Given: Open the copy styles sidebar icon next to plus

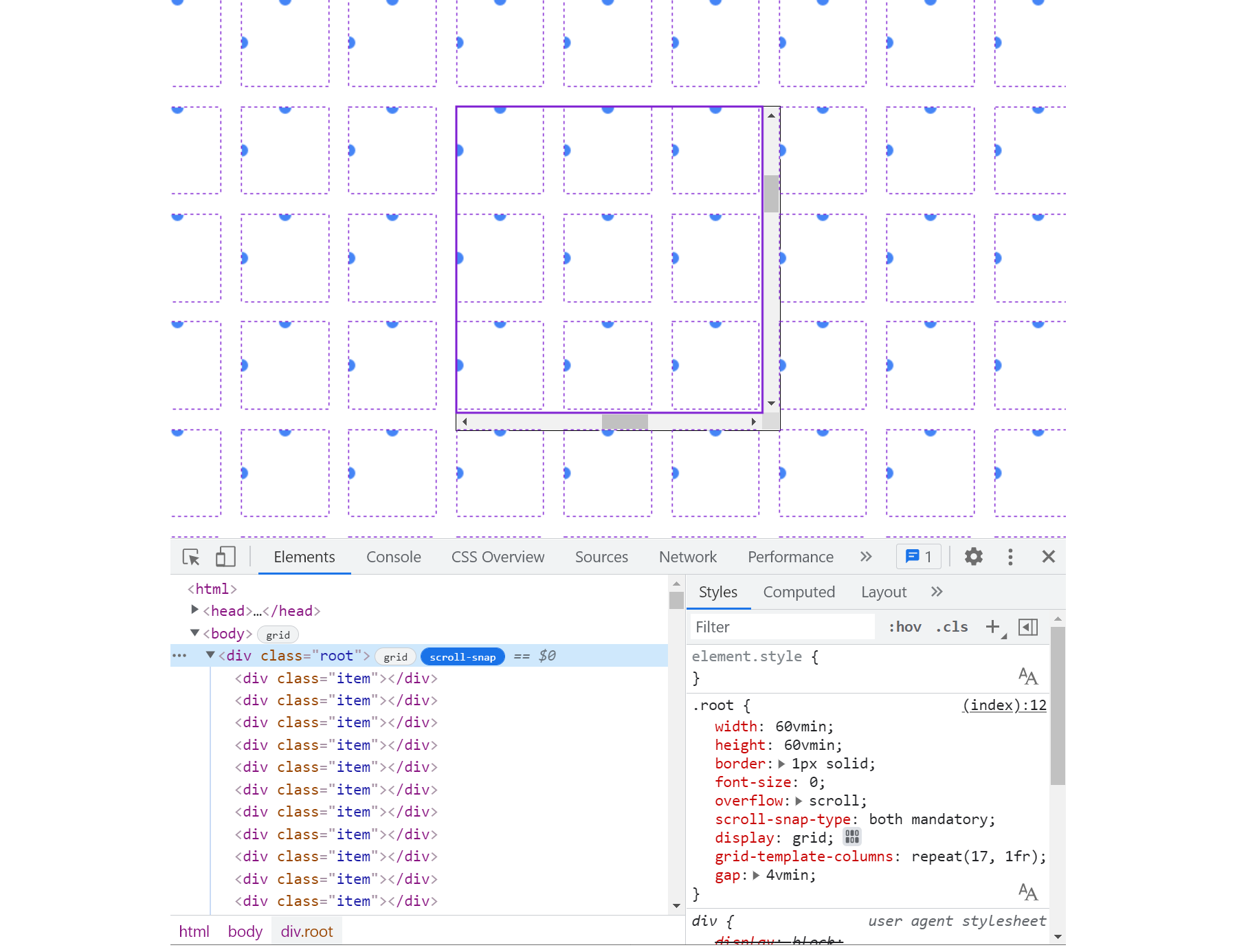Looking at the screenshot, I should click(1027, 627).
